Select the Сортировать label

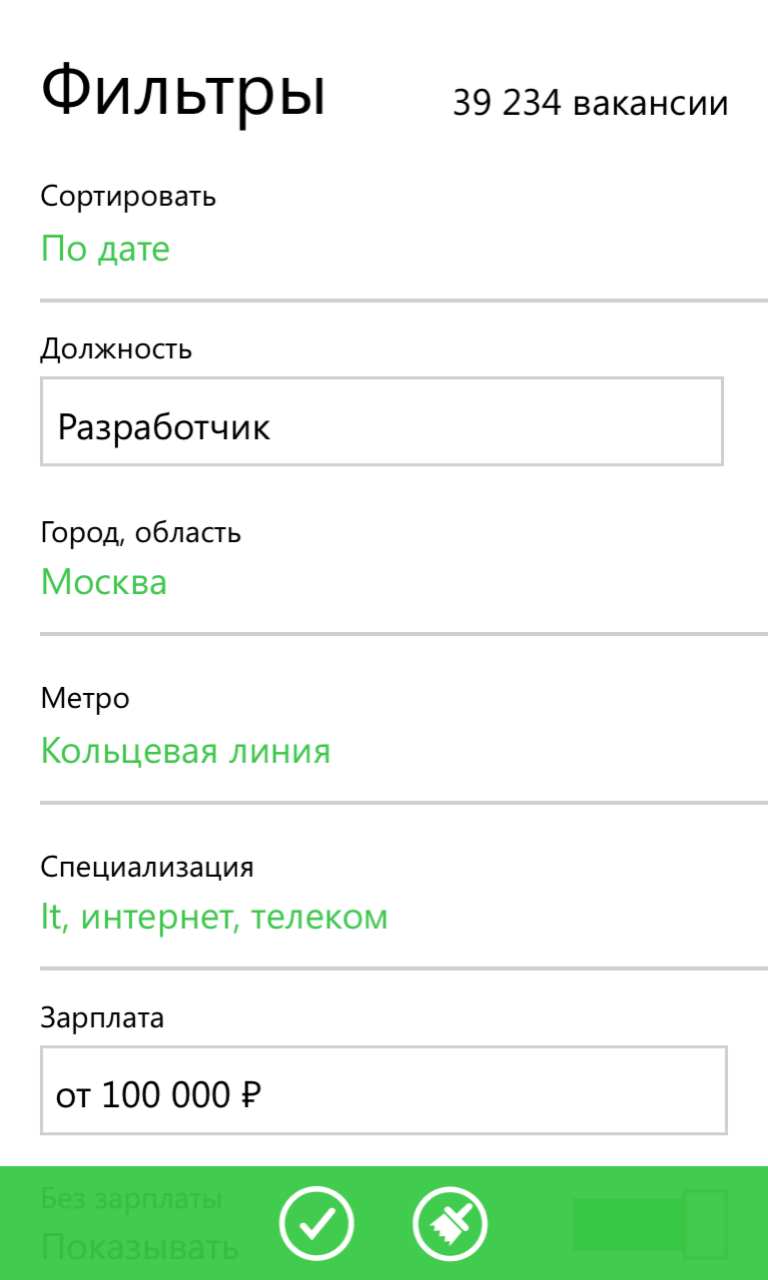[128, 196]
